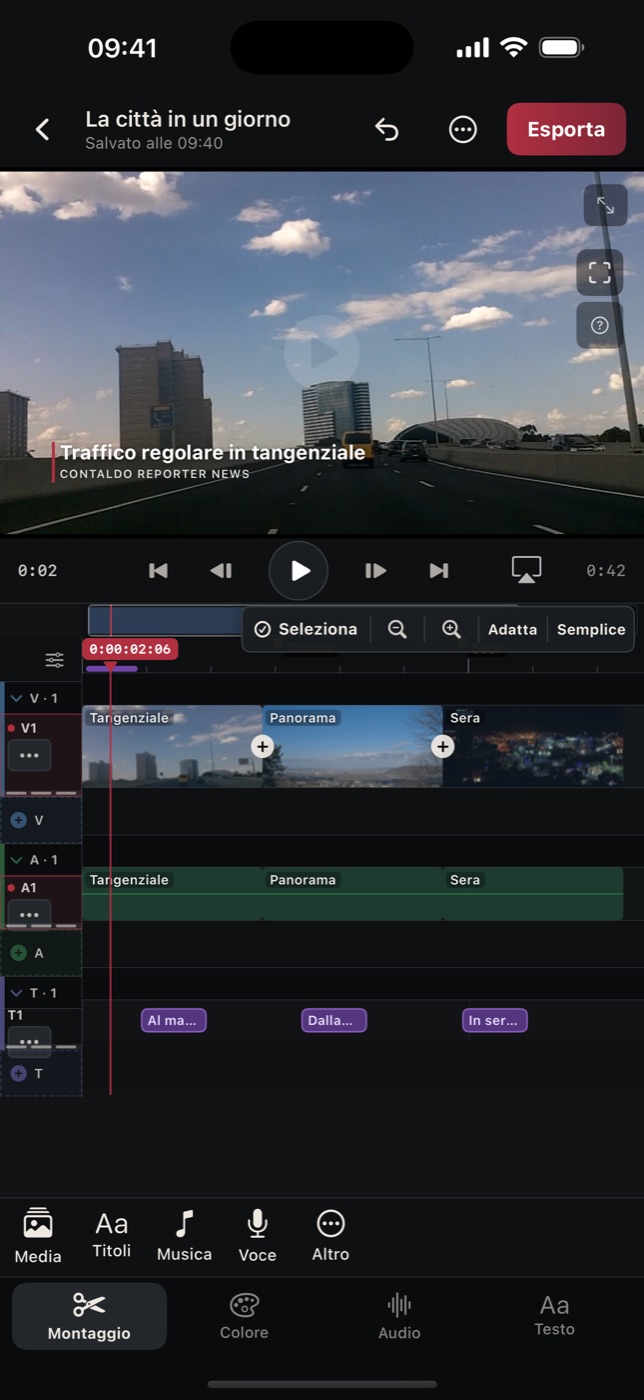The width and height of the screenshot is (644, 1400).
Task: Open T1 track options ellipsis
Action: coord(29,1041)
